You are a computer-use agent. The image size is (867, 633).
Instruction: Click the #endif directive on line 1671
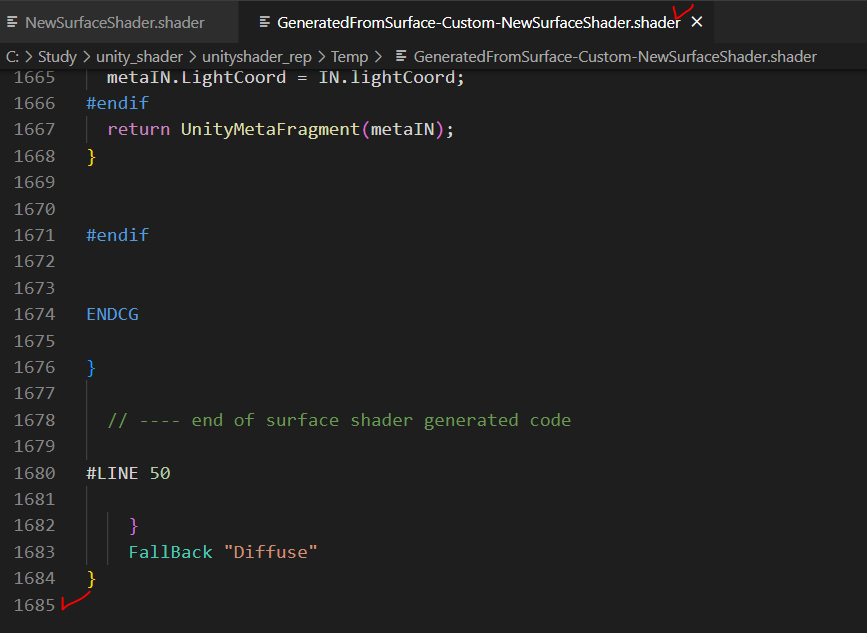coord(117,236)
